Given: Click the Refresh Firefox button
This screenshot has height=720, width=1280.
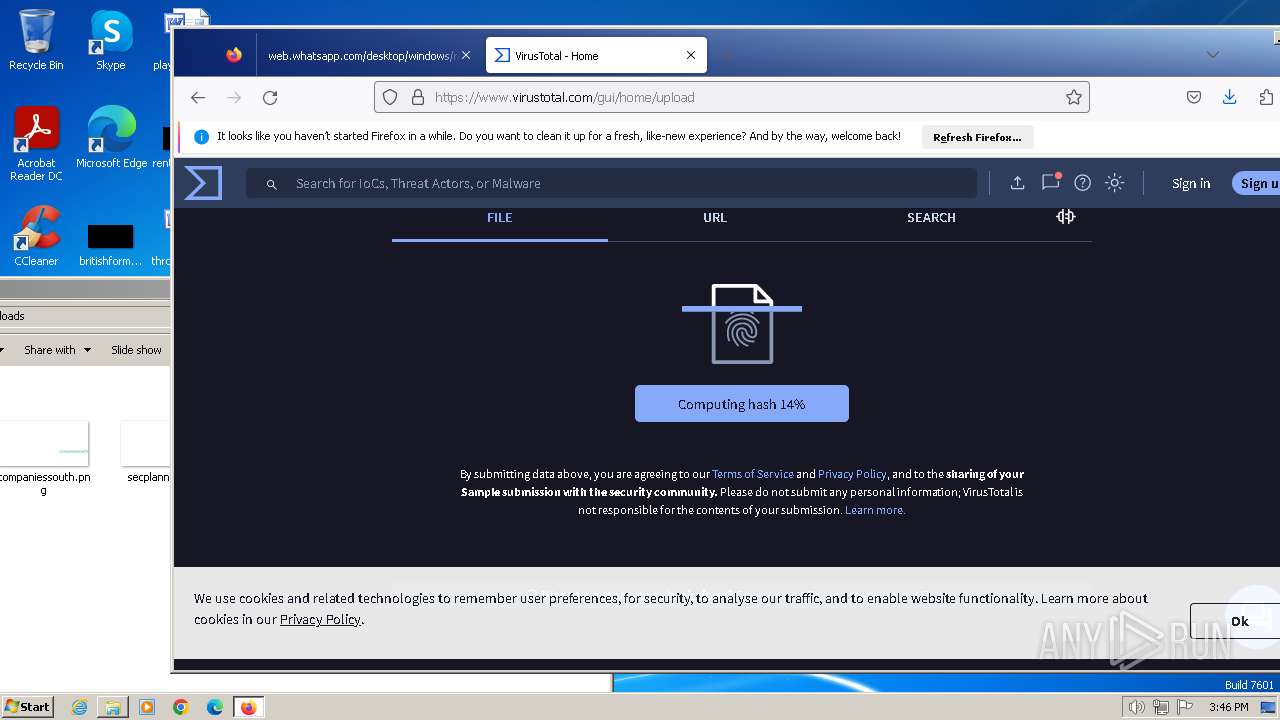Looking at the screenshot, I should coord(977,137).
